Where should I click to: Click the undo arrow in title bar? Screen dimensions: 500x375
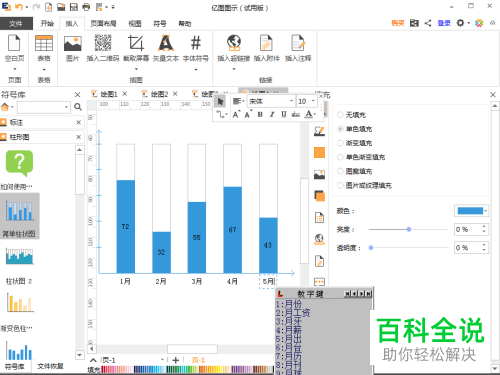19,7
